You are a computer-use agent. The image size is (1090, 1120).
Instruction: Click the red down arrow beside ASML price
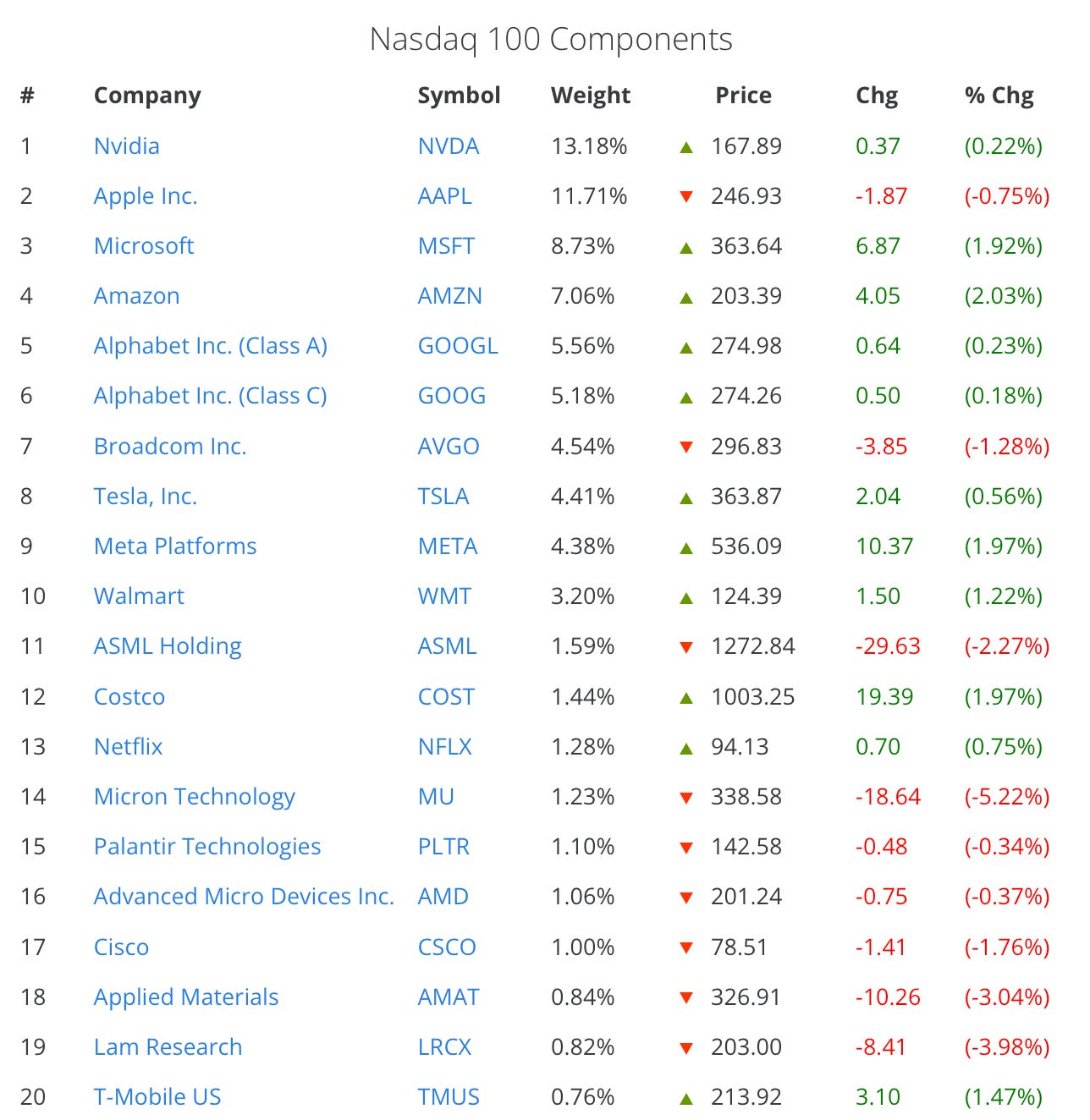686,647
